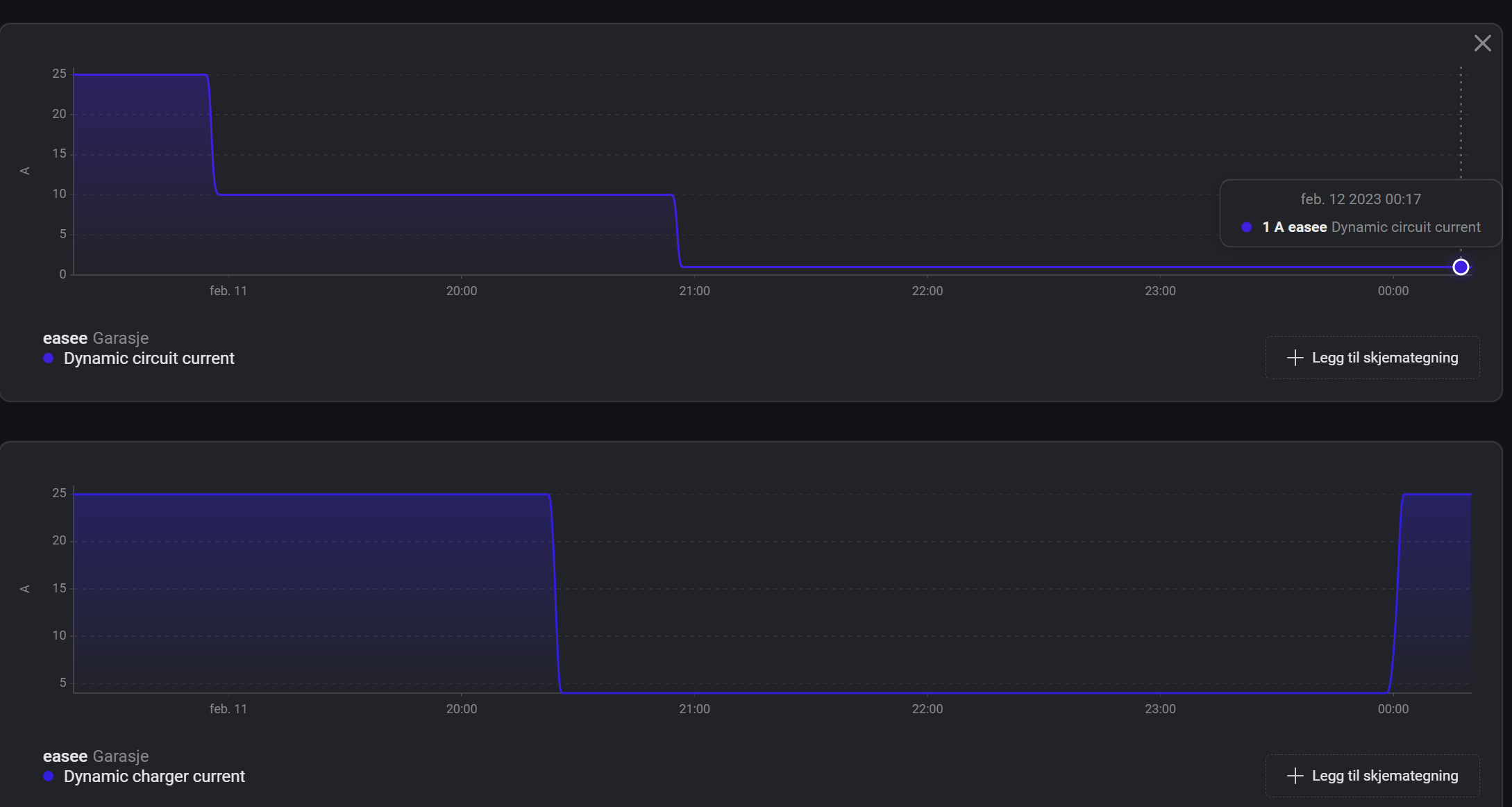Toggle the Dynamic circuit current legend label

point(149,358)
